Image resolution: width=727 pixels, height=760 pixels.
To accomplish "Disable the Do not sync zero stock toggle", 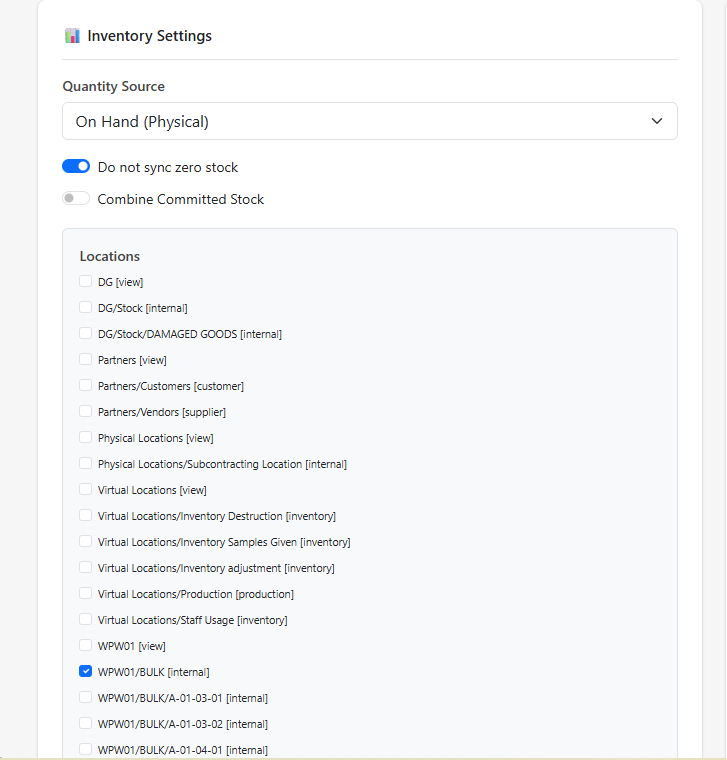I will click(x=76, y=167).
